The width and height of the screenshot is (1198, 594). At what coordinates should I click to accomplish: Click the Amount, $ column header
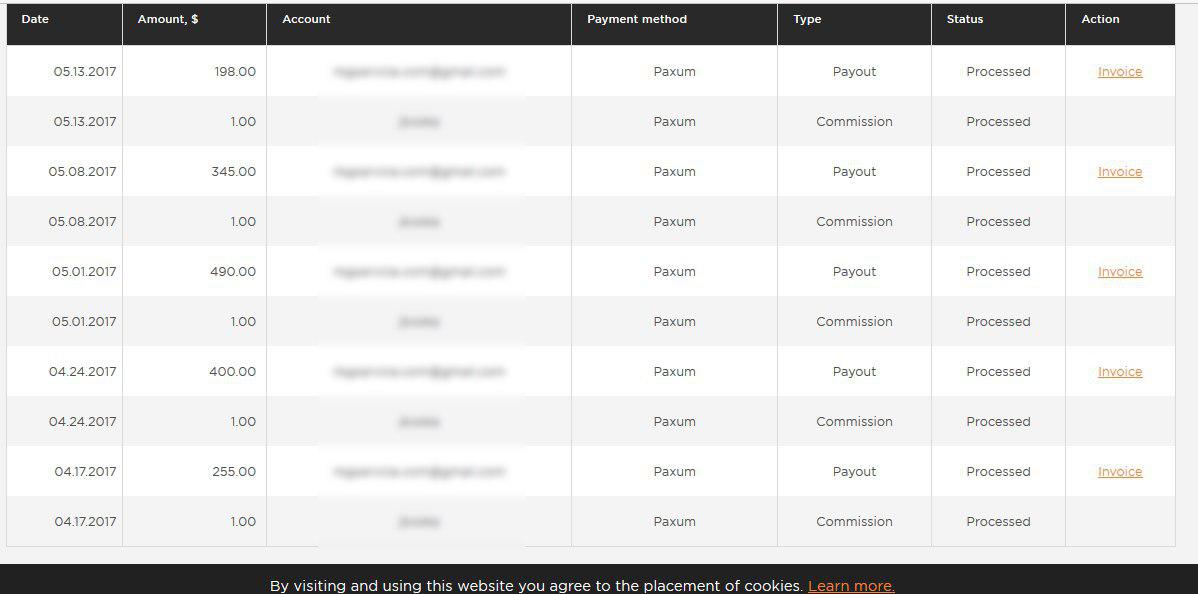[168, 19]
